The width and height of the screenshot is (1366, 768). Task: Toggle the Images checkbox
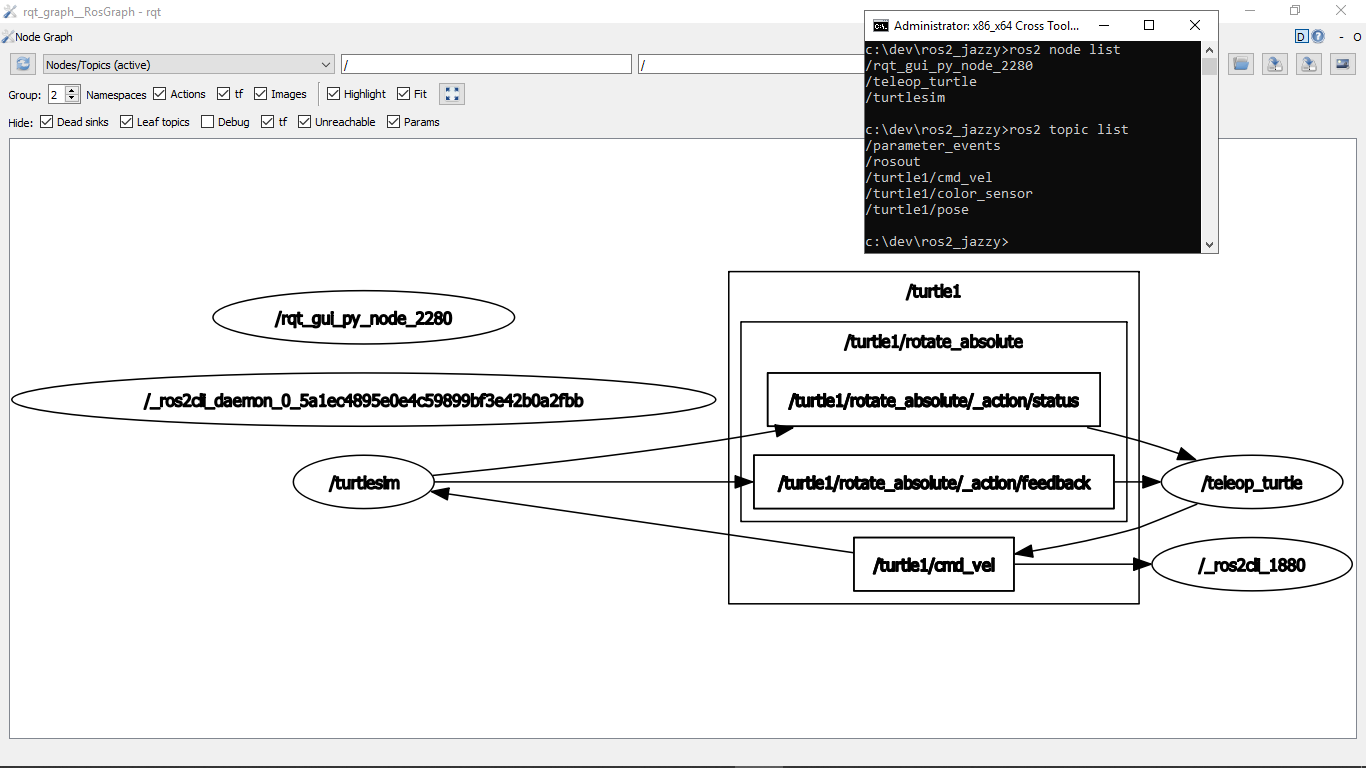(260, 94)
